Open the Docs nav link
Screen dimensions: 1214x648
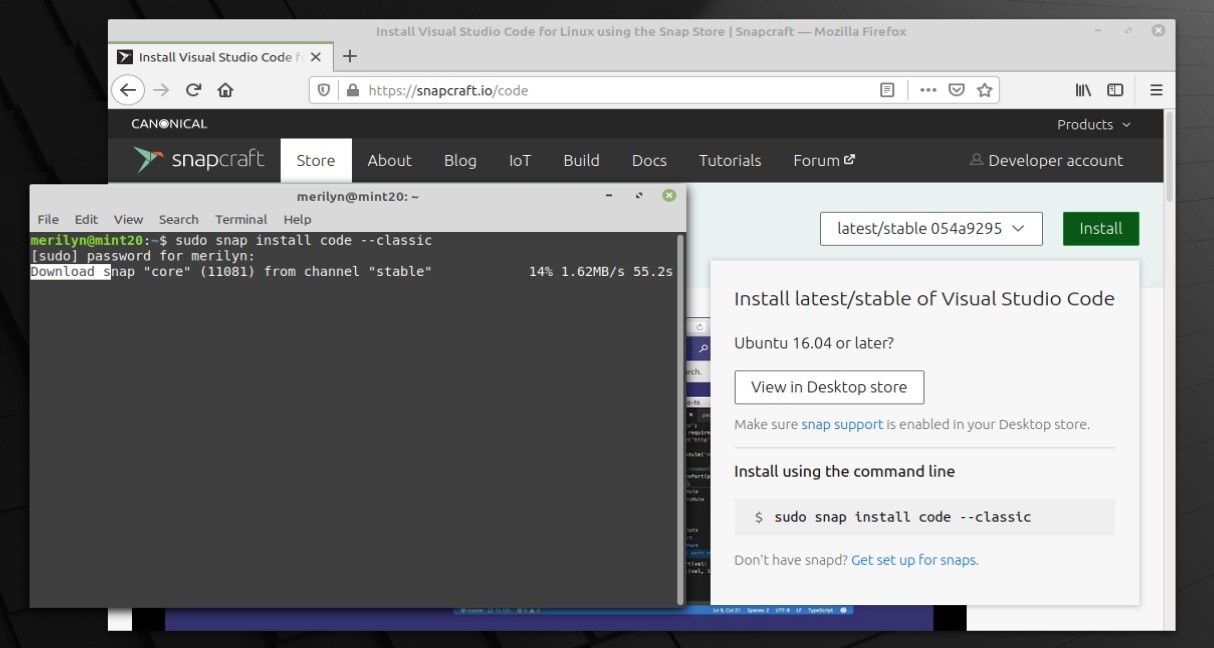(x=649, y=160)
